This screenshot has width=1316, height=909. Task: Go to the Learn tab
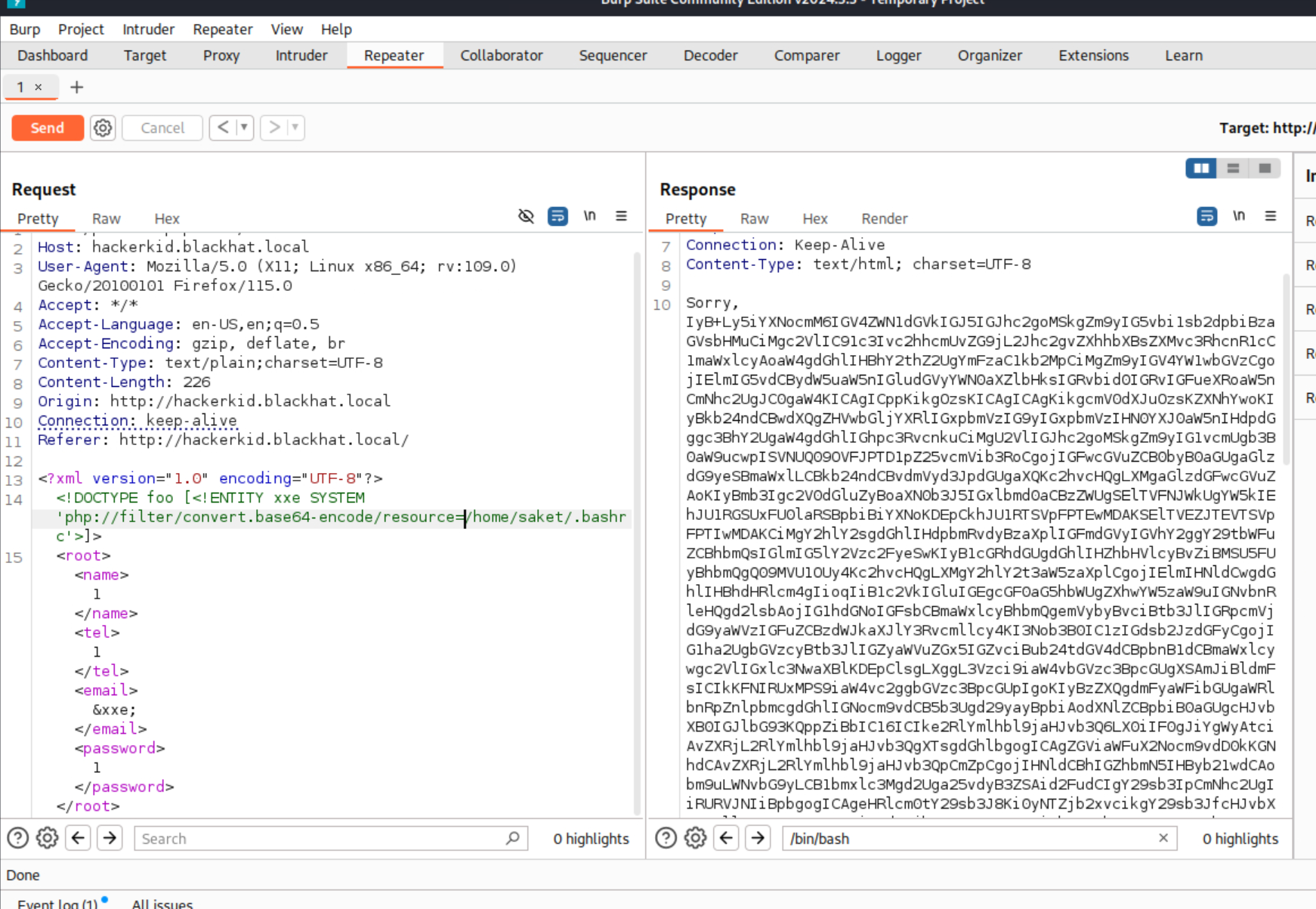click(x=1184, y=55)
